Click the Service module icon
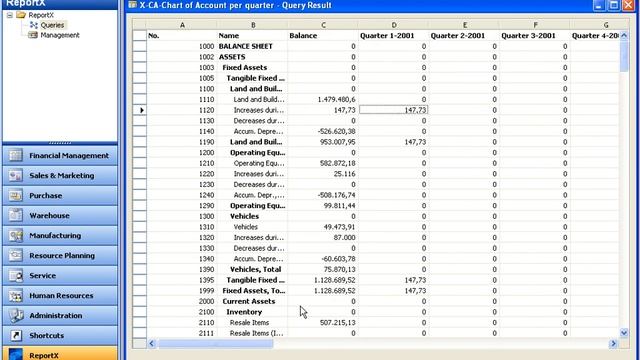This screenshot has width=640, height=360. click(x=16, y=276)
